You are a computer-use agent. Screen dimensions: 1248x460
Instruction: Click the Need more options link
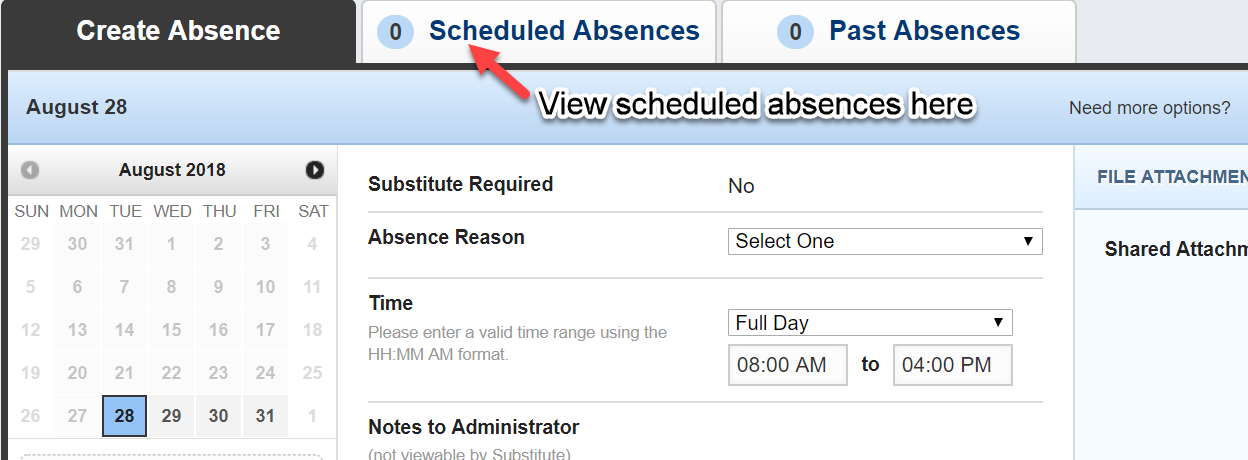1149,108
